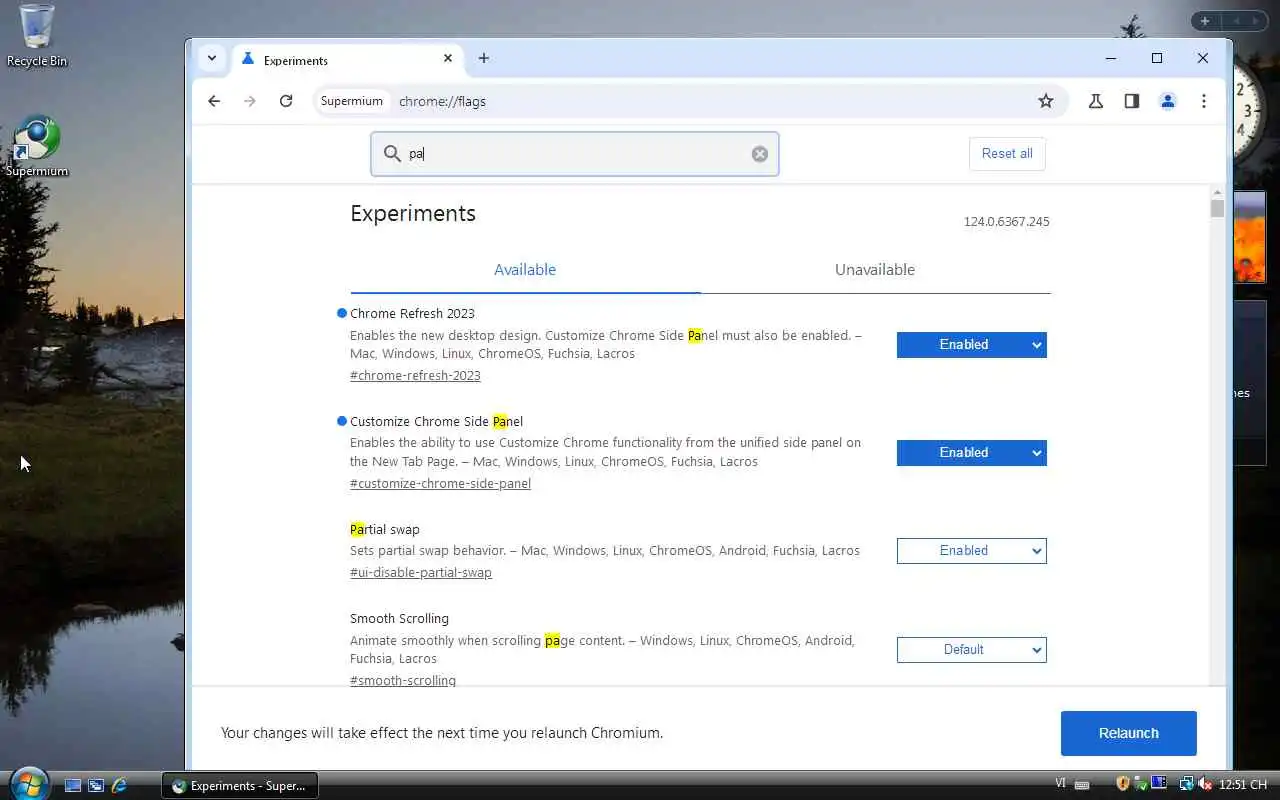Open the #smooth-scrolling link
Viewport: 1280px width, 800px height.
(x=403, y=680)
